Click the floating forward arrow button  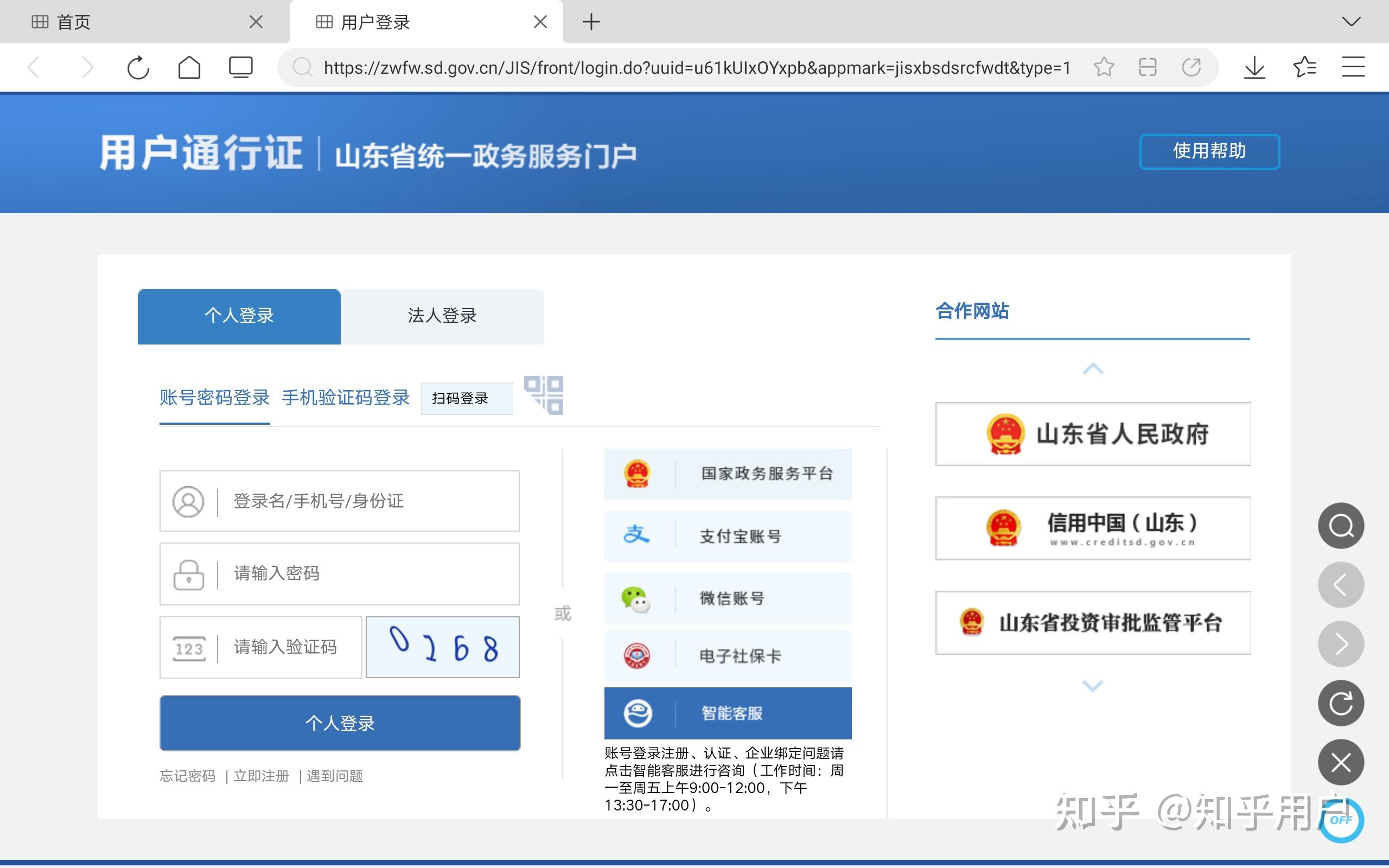(1341, 644)
